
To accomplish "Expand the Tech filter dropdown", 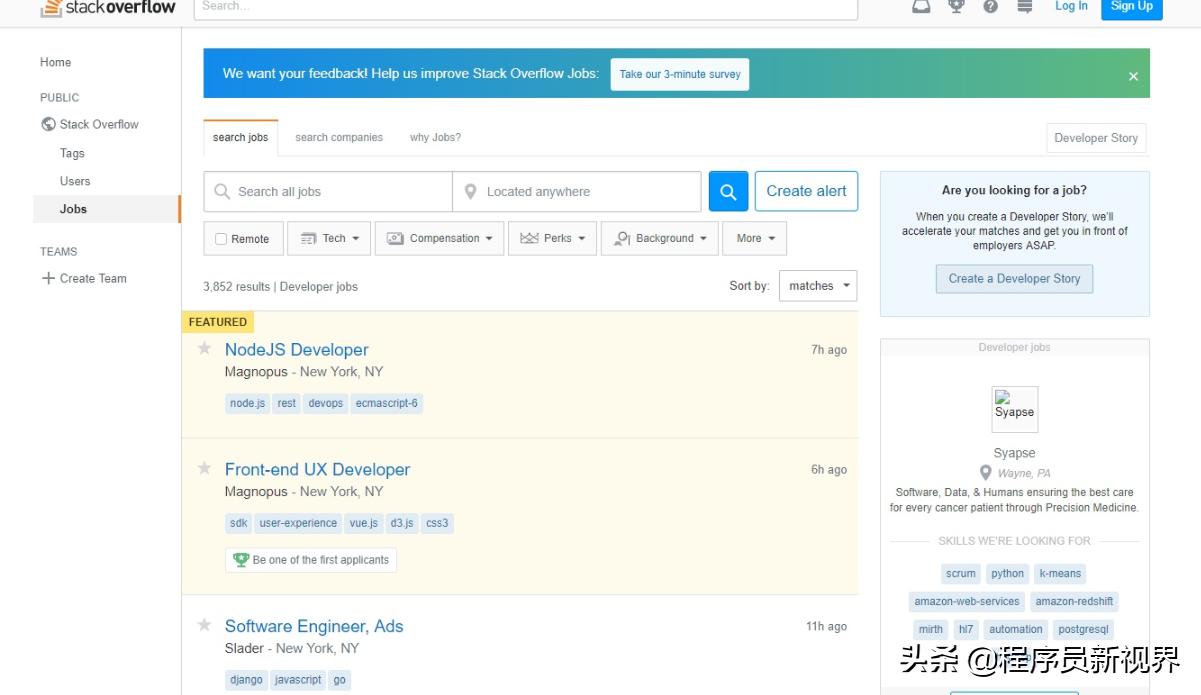I will click(x=329, y=239).
